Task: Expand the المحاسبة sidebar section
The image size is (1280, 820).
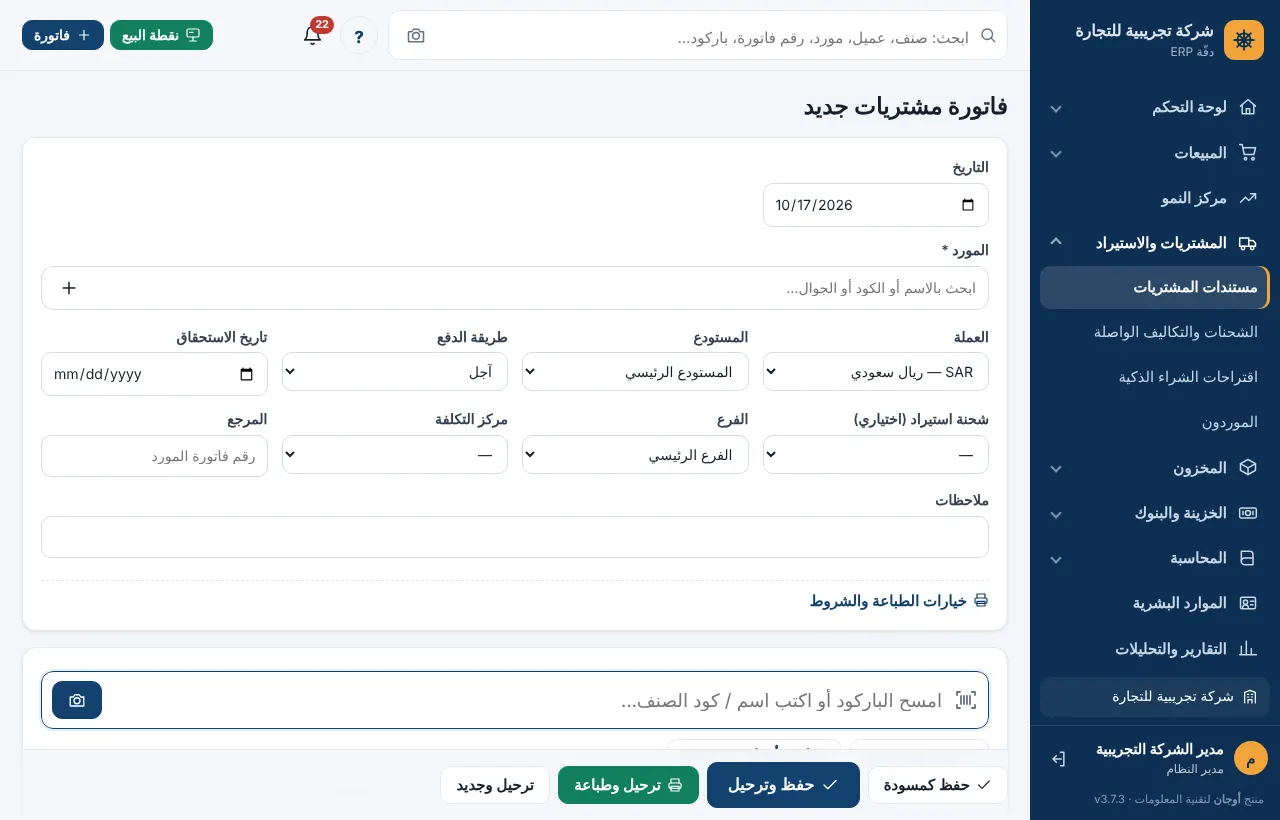Action: (1155, 558)
